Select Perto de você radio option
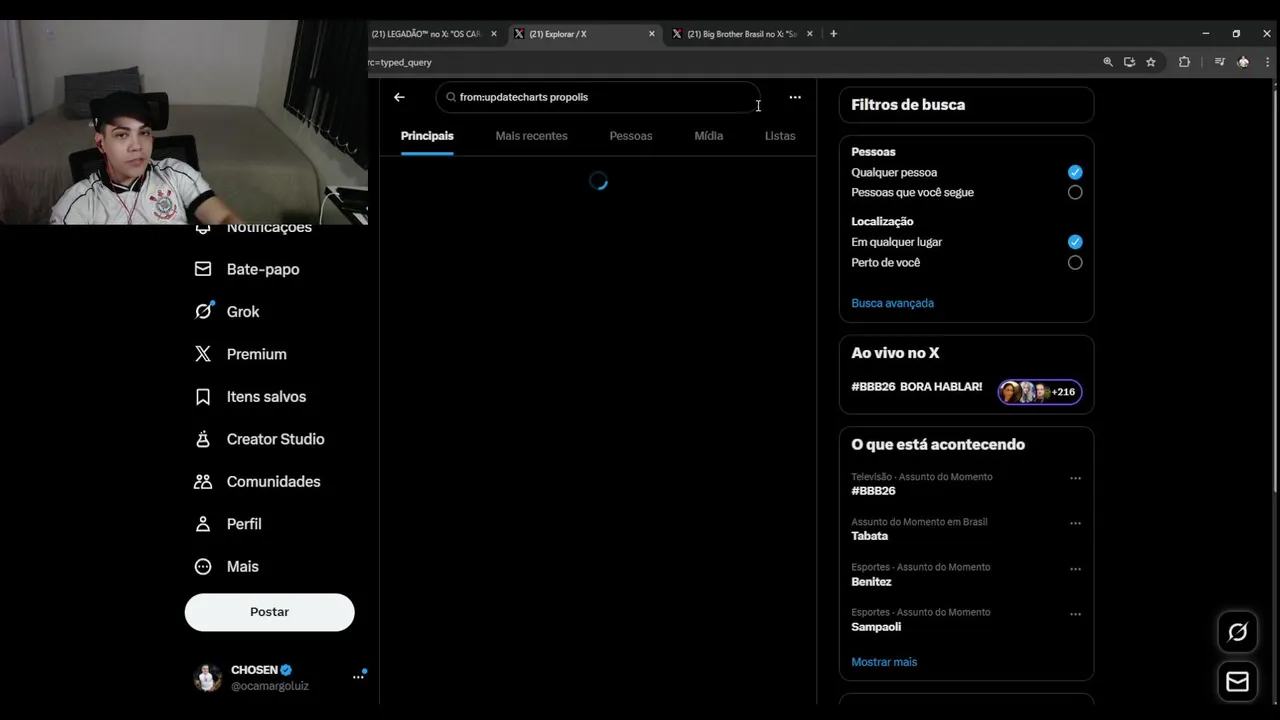This screenshot has height=720, width=1280. [x=1075, y=263]
